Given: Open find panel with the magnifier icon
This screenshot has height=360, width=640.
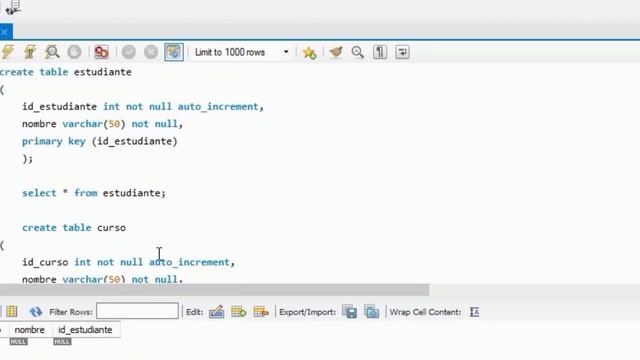Looking at the screenshot, I should [x=358, y=52].
